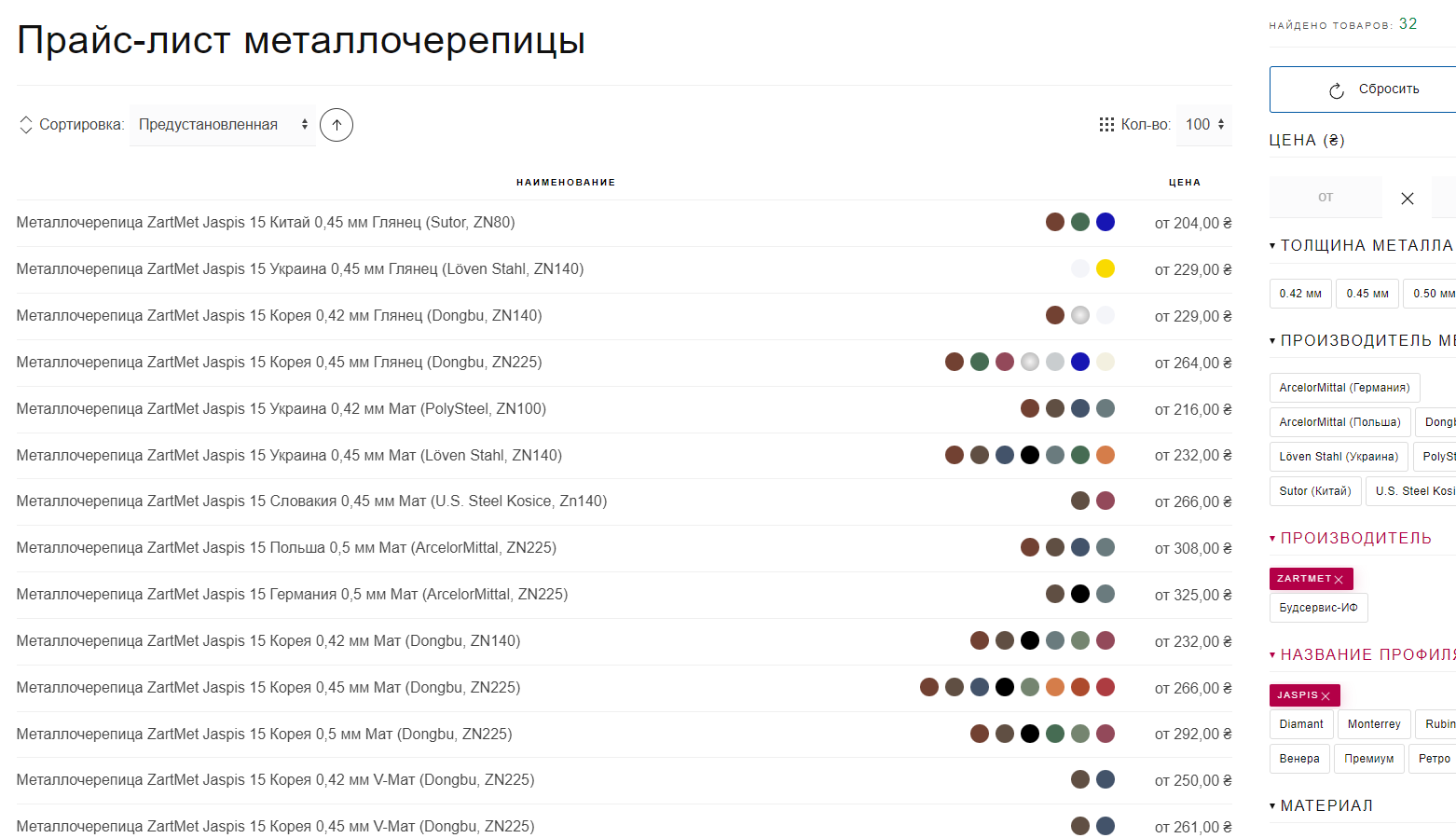Click price от 204,00 ₴ in Китай row

pyautogui.click(x=1193, y=224)
